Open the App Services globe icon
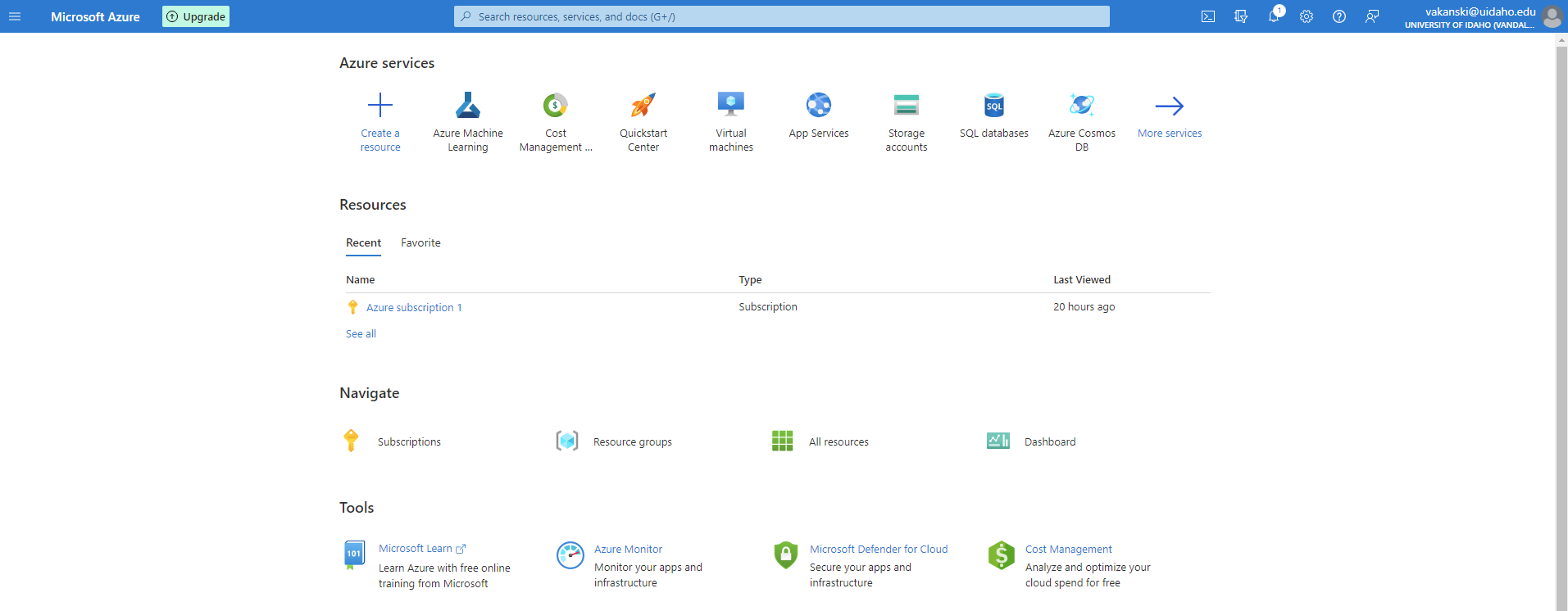Viewport: 1568px width, 611px height. [x=819, y=105]
